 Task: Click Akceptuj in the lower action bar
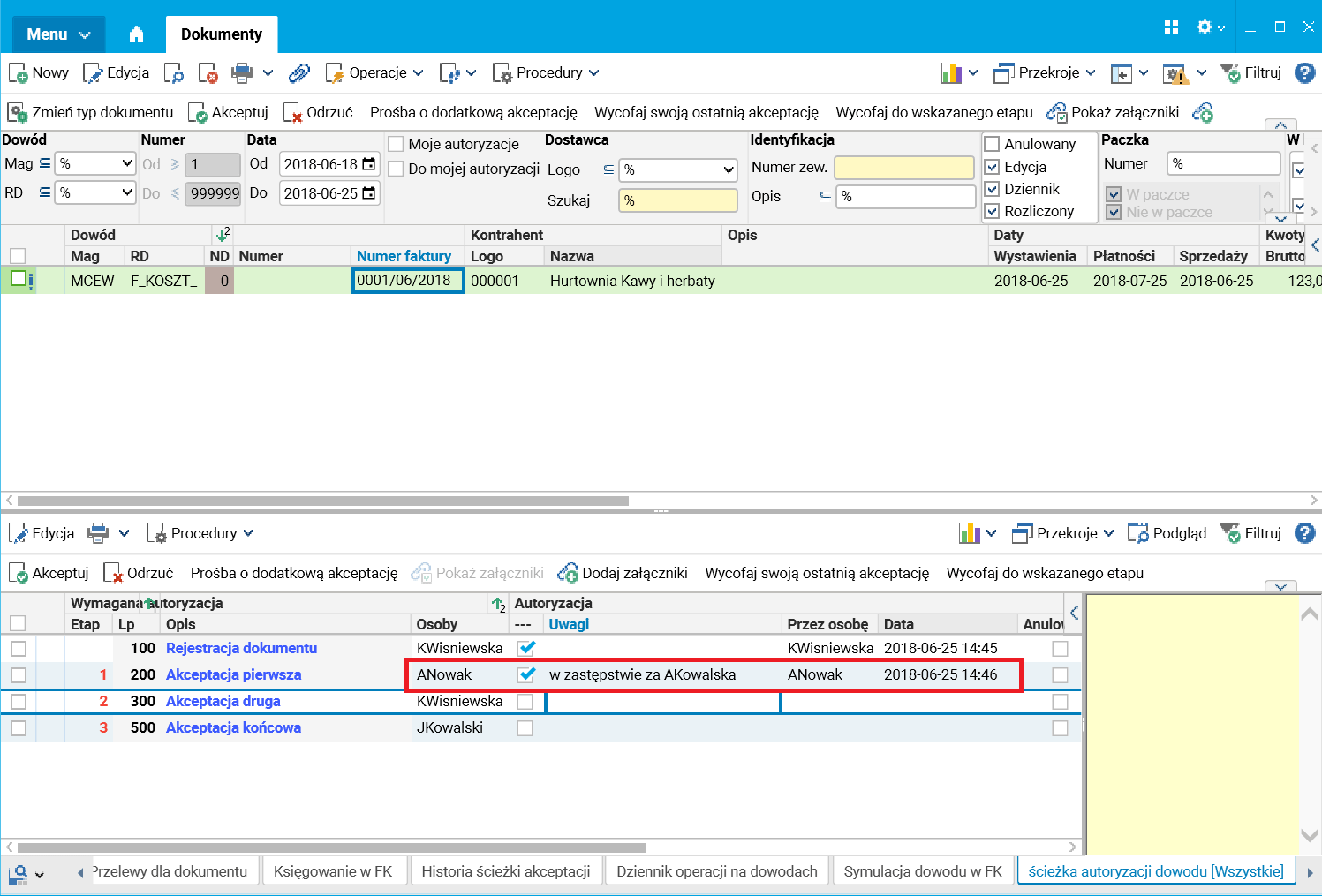(49, 574)
